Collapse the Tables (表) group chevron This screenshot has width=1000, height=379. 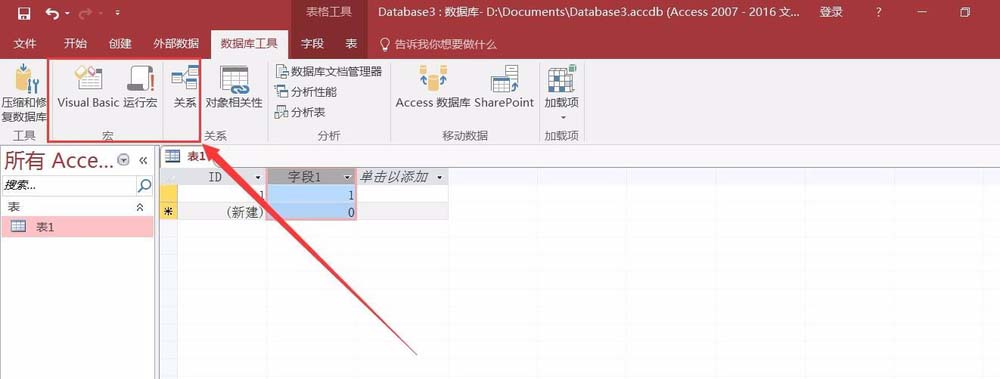(140, 207)
